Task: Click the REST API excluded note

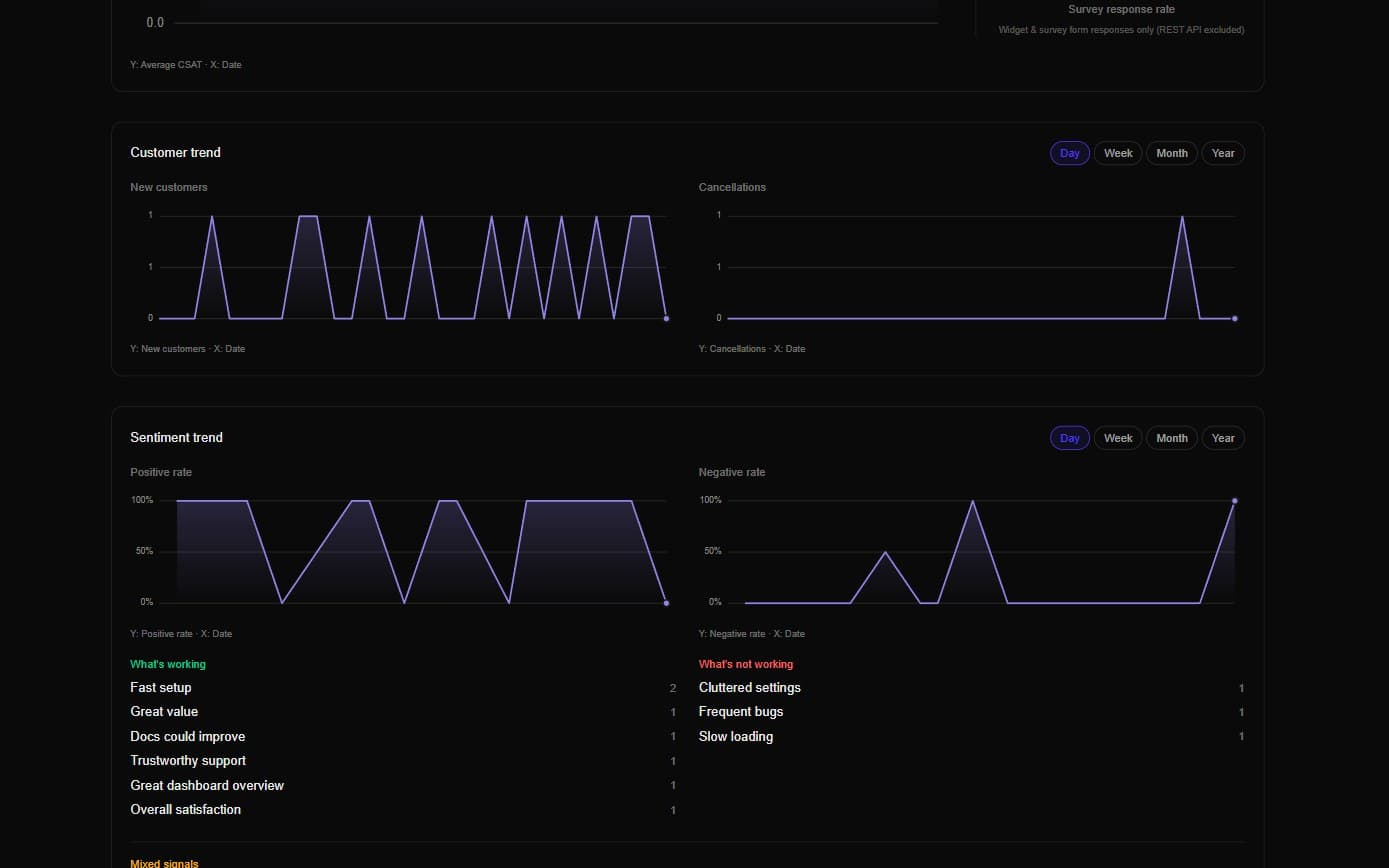Action: coord(1121,30)
